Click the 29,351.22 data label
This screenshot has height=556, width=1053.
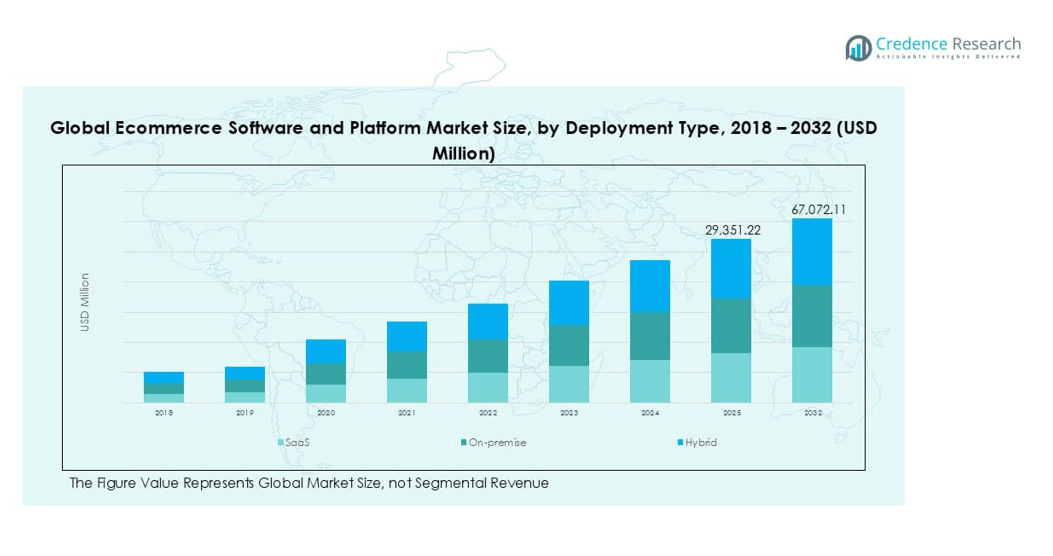733,230
